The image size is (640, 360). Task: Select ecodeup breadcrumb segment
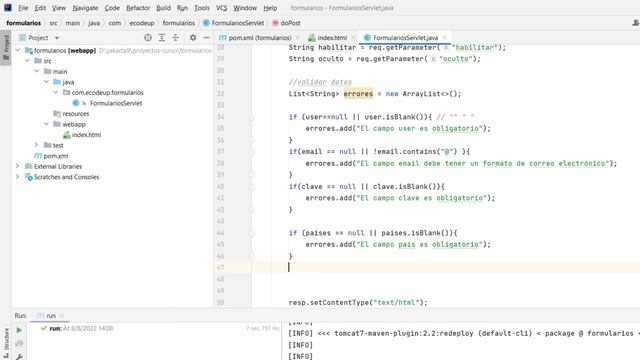142,23
